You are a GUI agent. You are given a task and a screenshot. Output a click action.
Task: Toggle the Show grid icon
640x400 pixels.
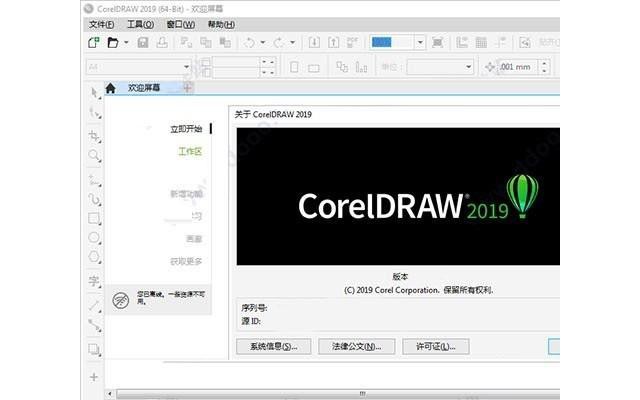click(x=481, y=42)
